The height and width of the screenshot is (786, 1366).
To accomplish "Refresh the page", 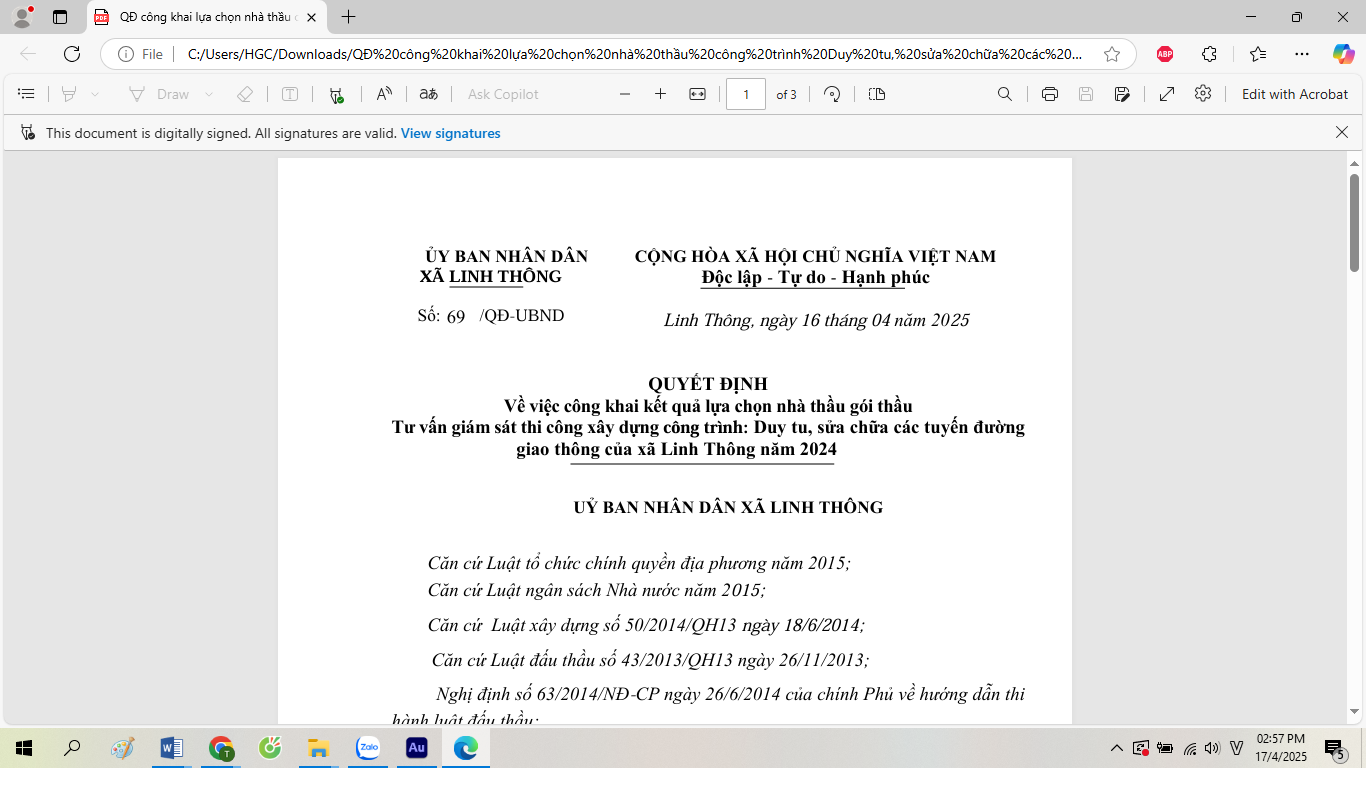I will pyautogui.click(x=72, y=54).
